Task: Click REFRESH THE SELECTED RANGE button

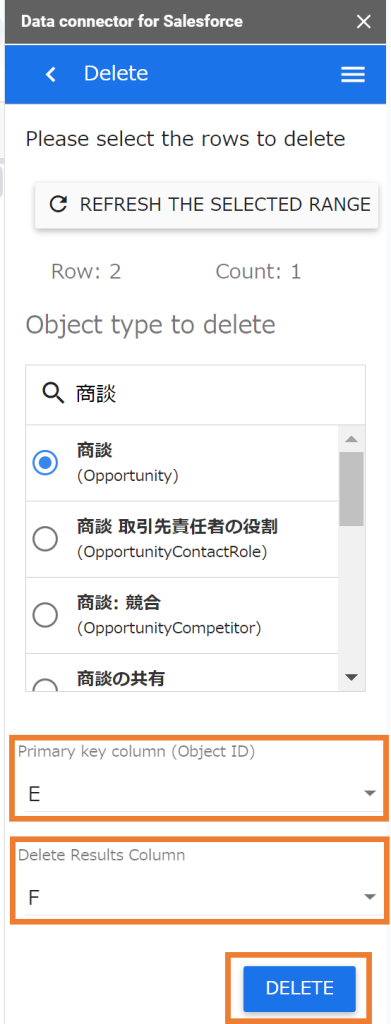Action: coord(207,204)
